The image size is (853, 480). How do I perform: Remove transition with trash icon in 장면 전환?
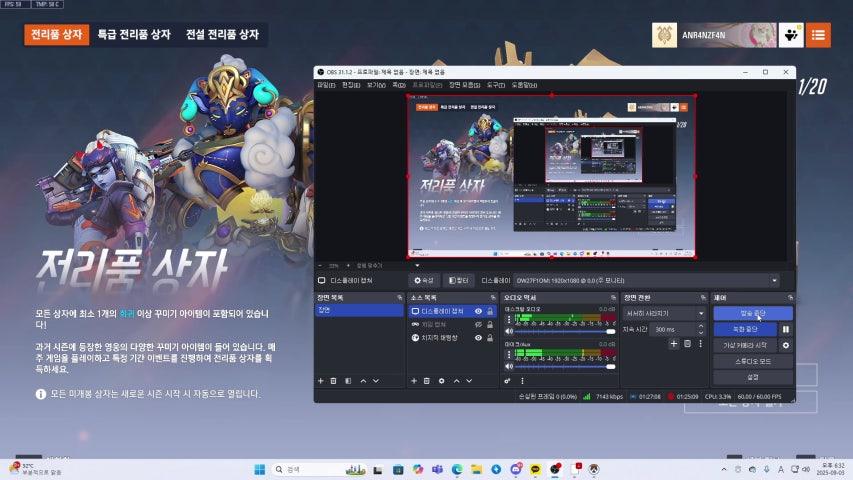tap(688, 344)
